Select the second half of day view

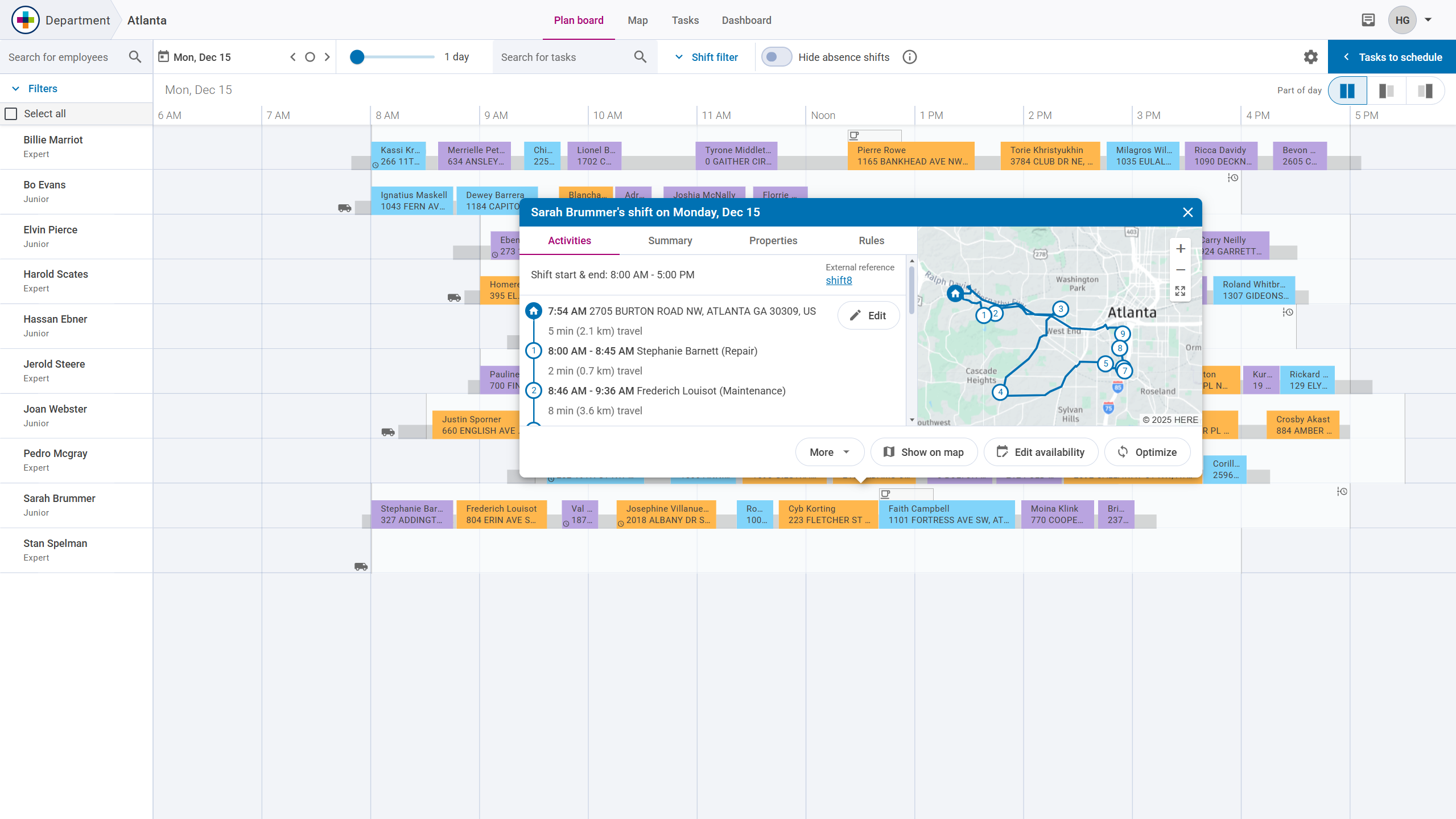(1425, 91)
